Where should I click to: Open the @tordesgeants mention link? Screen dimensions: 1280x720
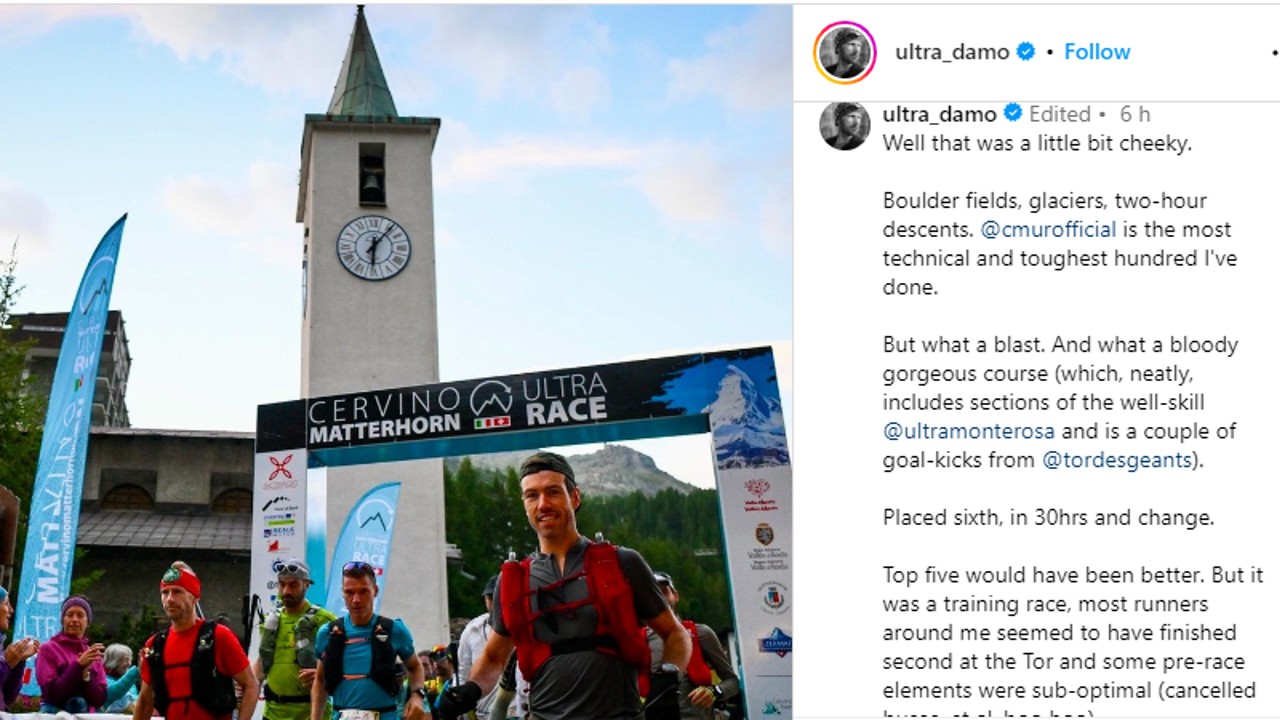1117,460
